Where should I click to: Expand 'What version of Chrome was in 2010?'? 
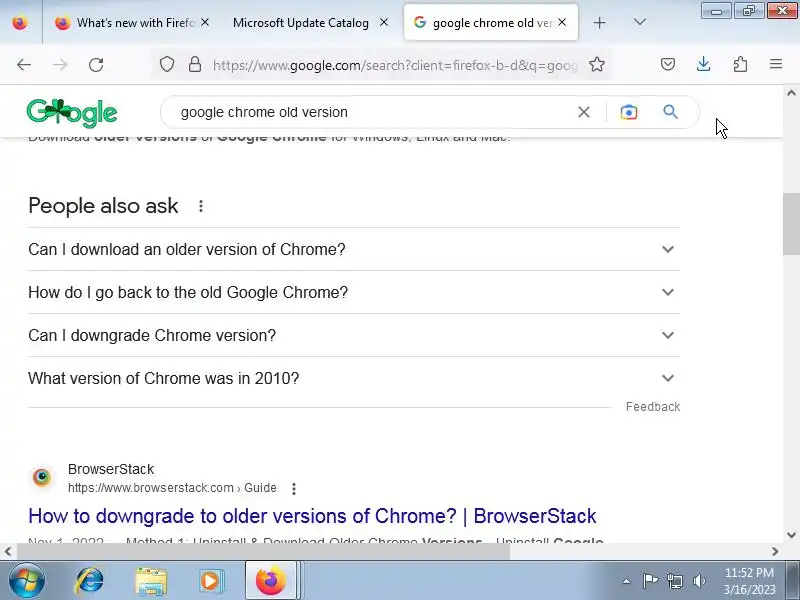point(354,378)
